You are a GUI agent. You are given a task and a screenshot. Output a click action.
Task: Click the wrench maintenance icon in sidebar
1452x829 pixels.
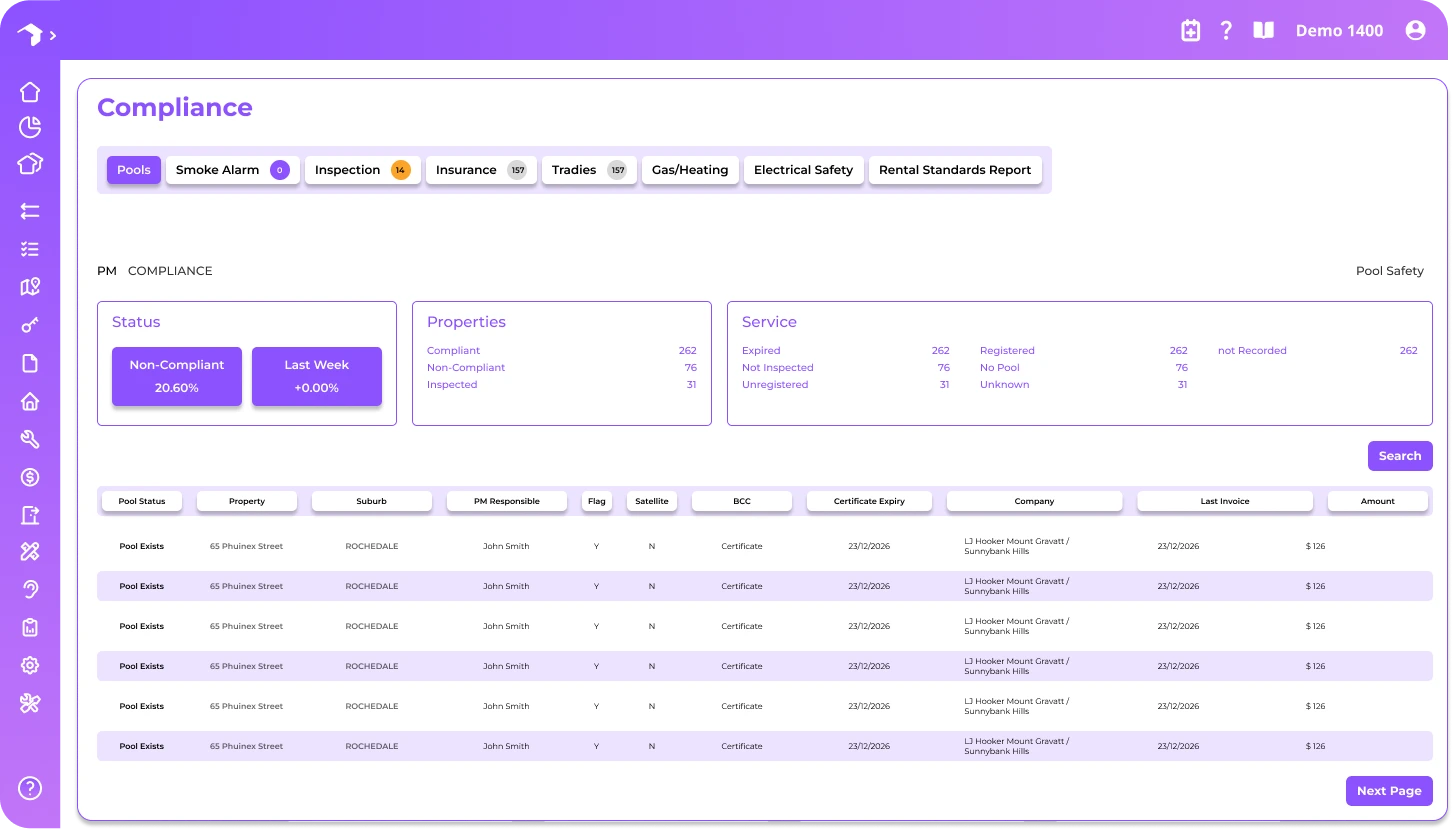pyautogui.click(x=30, y=439)
